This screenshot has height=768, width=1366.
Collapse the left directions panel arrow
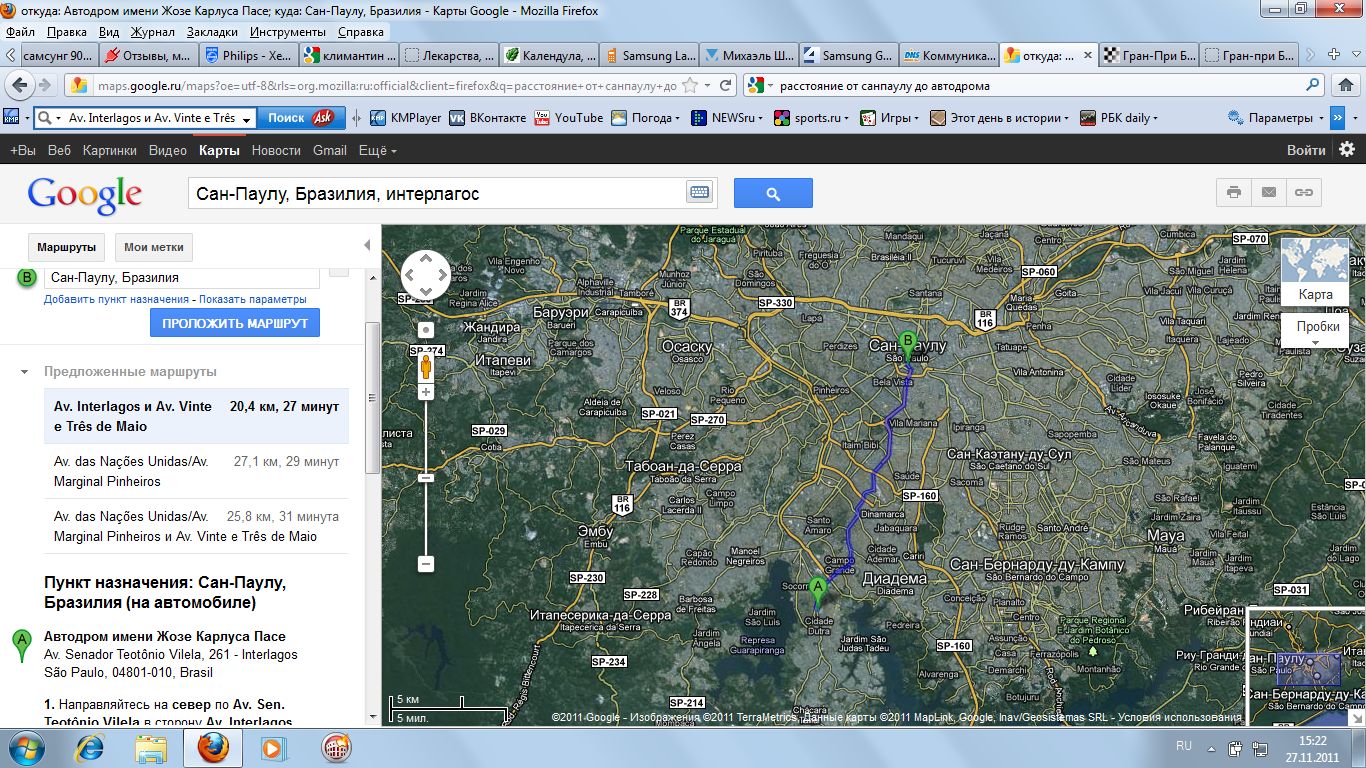tap(367, 246)
